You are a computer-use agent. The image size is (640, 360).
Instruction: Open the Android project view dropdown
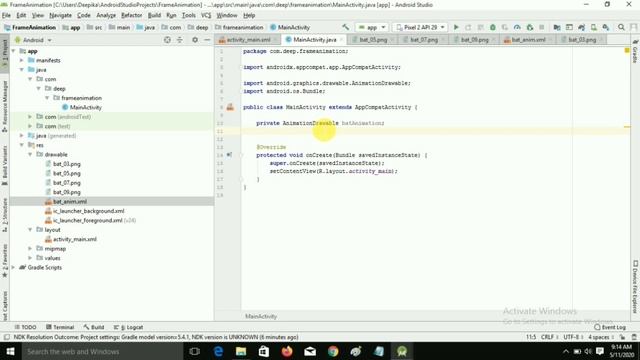coord(33,40)
